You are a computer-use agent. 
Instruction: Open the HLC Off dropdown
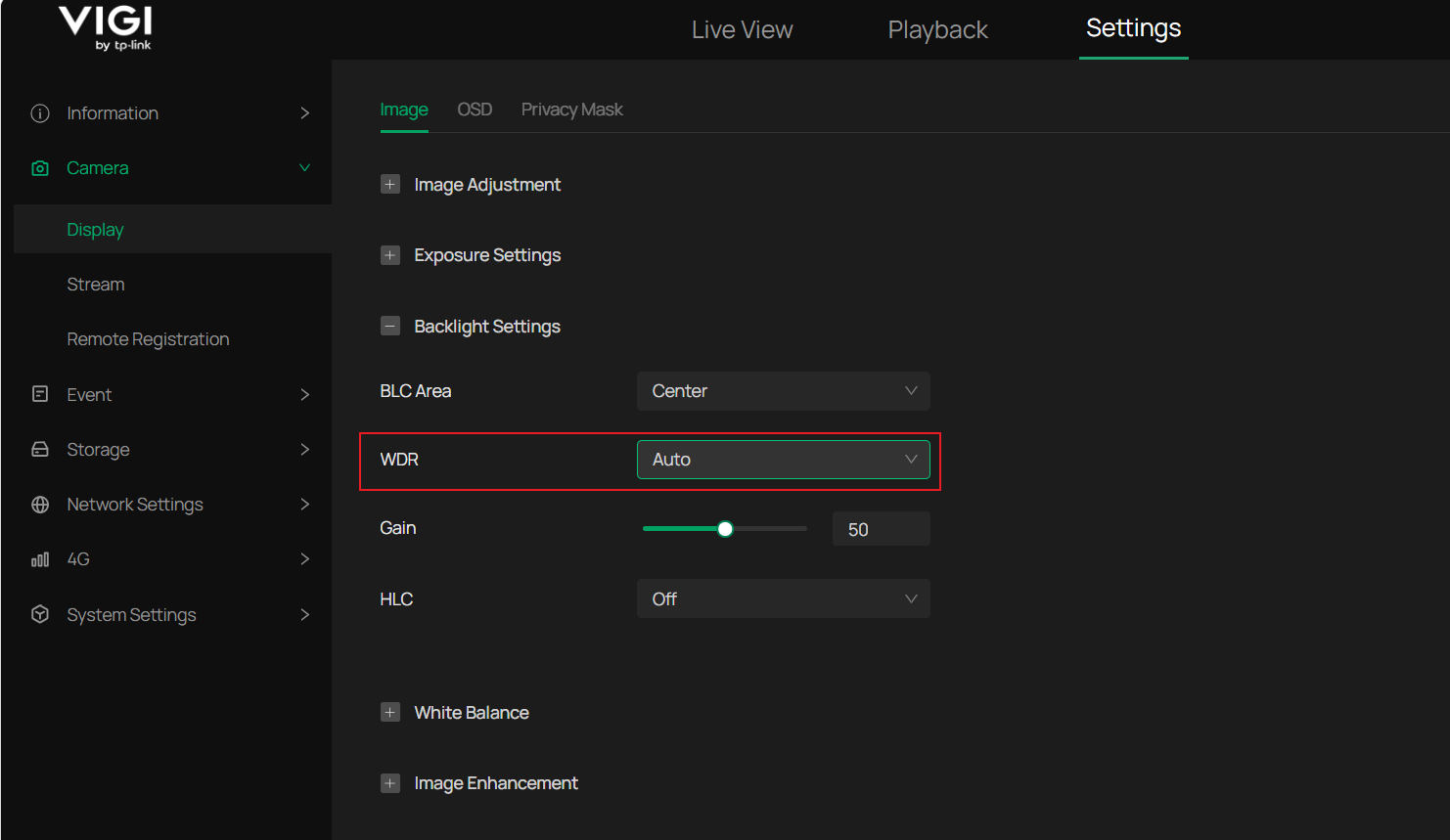(784, 598)
